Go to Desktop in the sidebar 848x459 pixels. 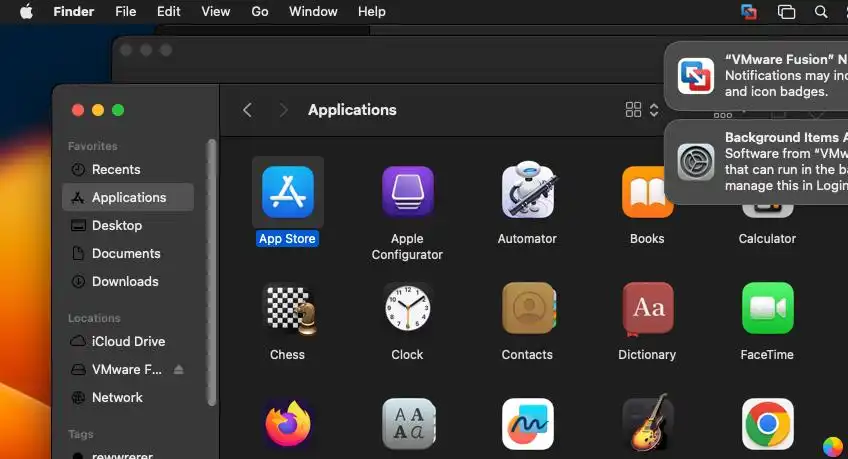pyautogui.click(x=128, y=225)
